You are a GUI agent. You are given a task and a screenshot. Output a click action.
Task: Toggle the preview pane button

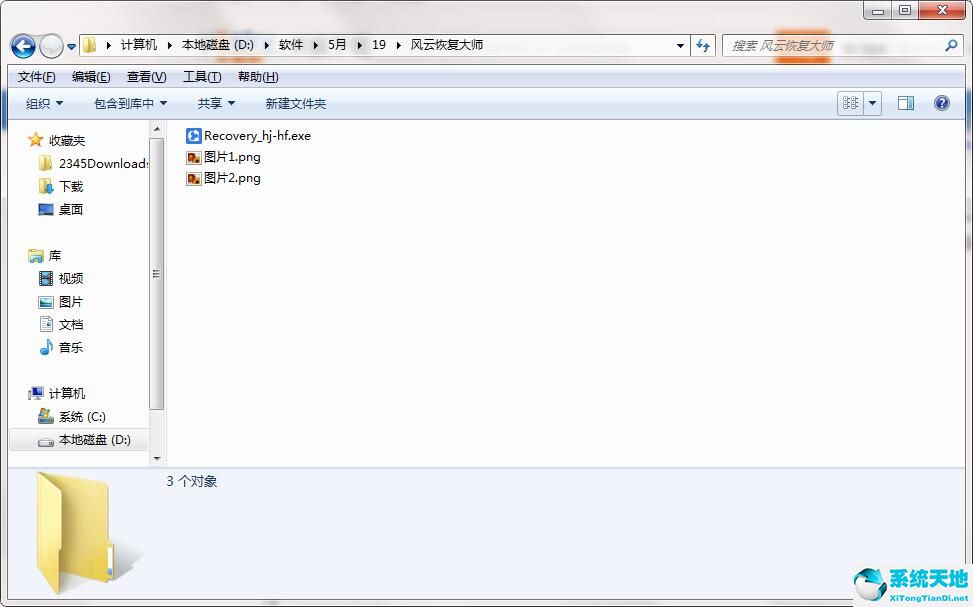tap(906, 103)
